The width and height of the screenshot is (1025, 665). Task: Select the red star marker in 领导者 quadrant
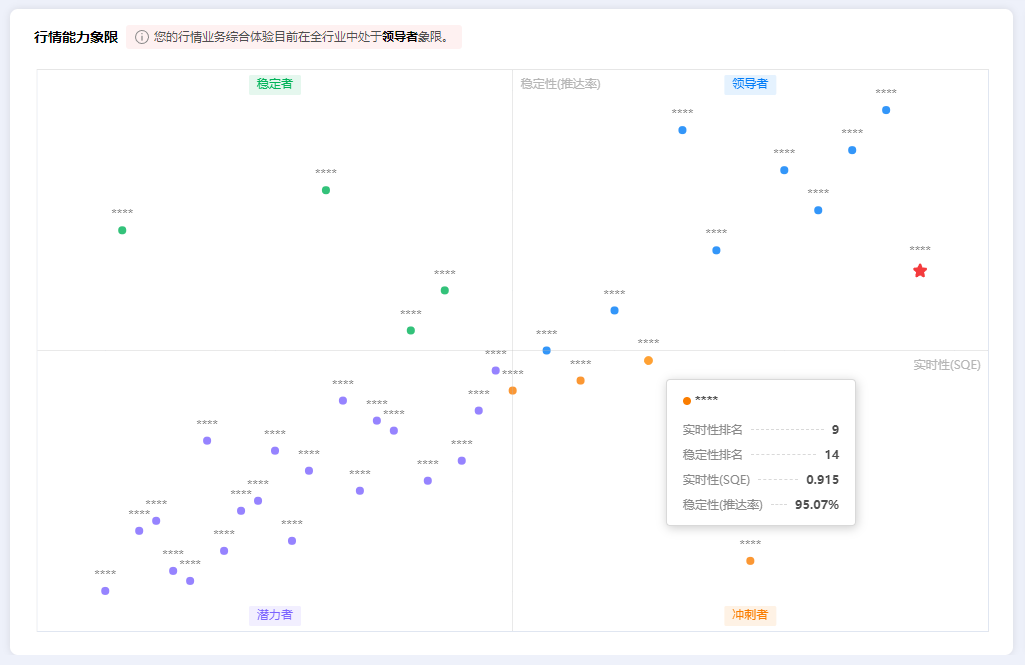click(x=919, y=269)
